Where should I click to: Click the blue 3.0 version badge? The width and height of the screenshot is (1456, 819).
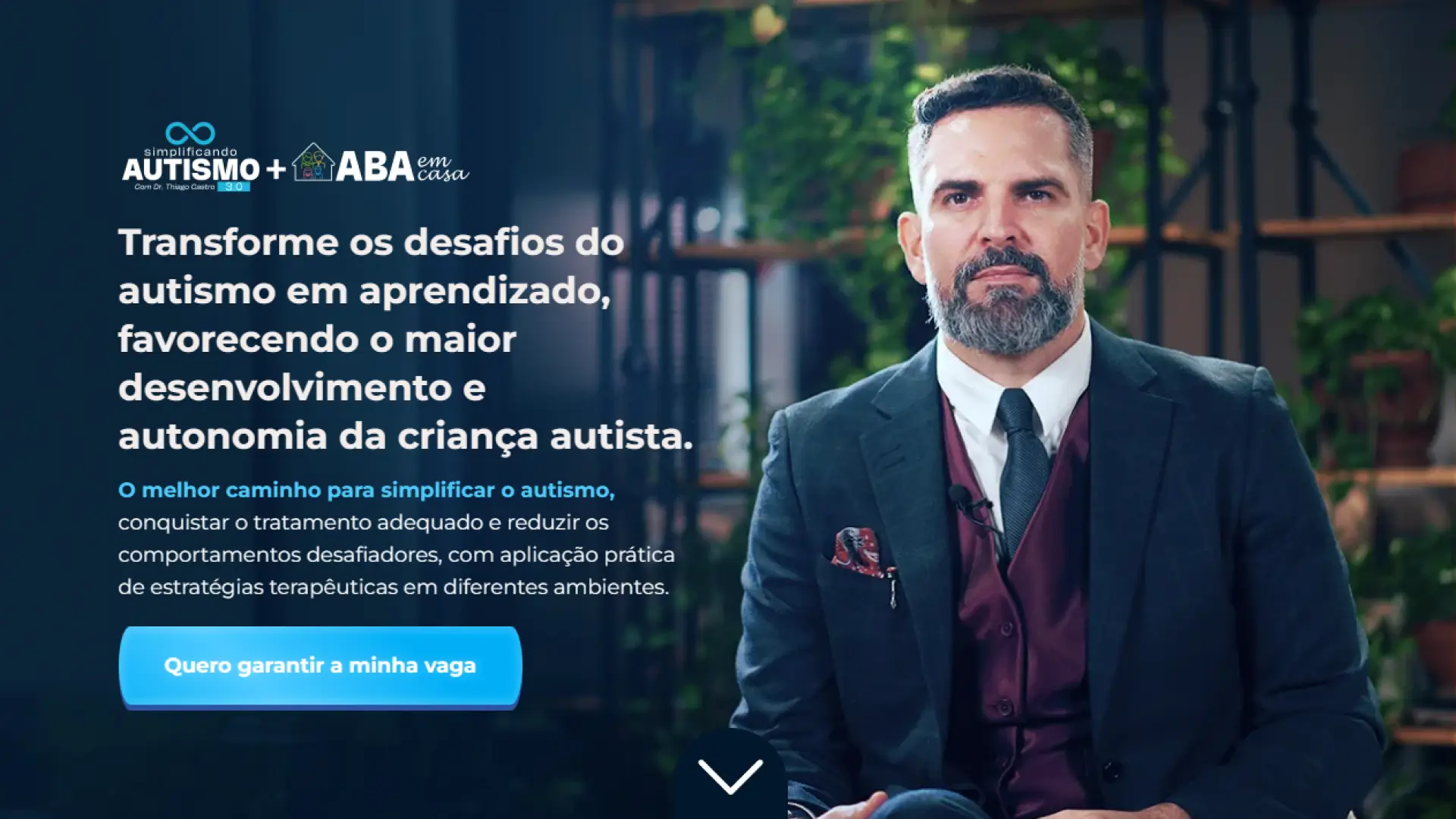234,187
